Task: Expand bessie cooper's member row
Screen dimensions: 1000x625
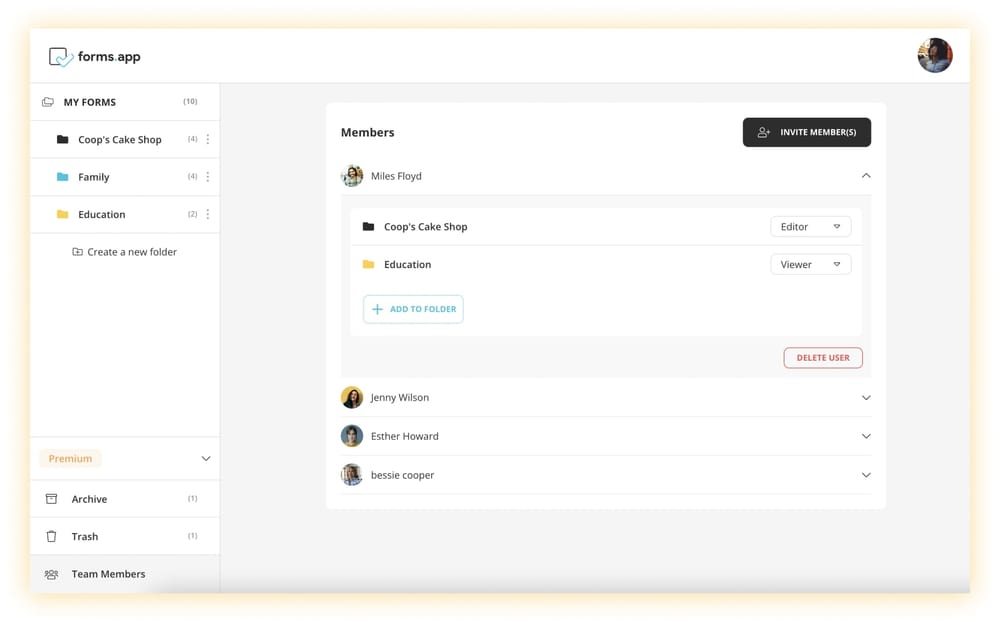Action: pyautogui.click(x=866, y=475)
